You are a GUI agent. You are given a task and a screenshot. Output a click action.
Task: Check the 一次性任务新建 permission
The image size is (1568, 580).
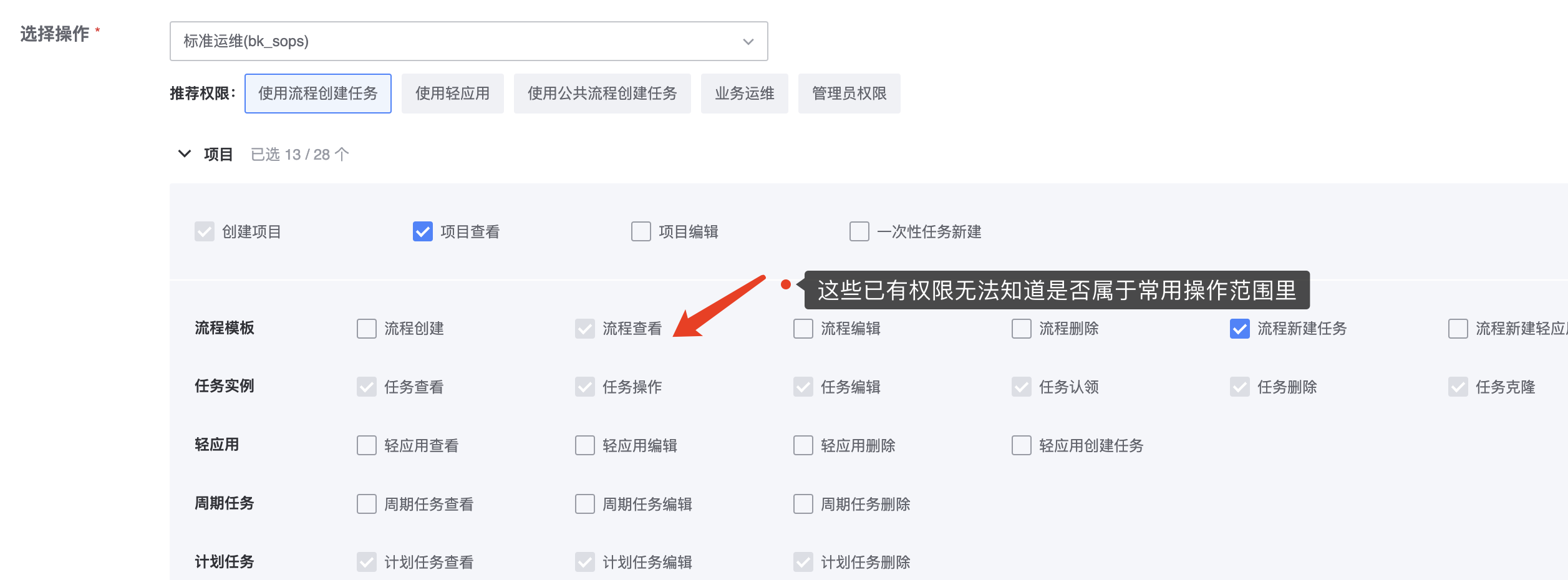[859, 231]
